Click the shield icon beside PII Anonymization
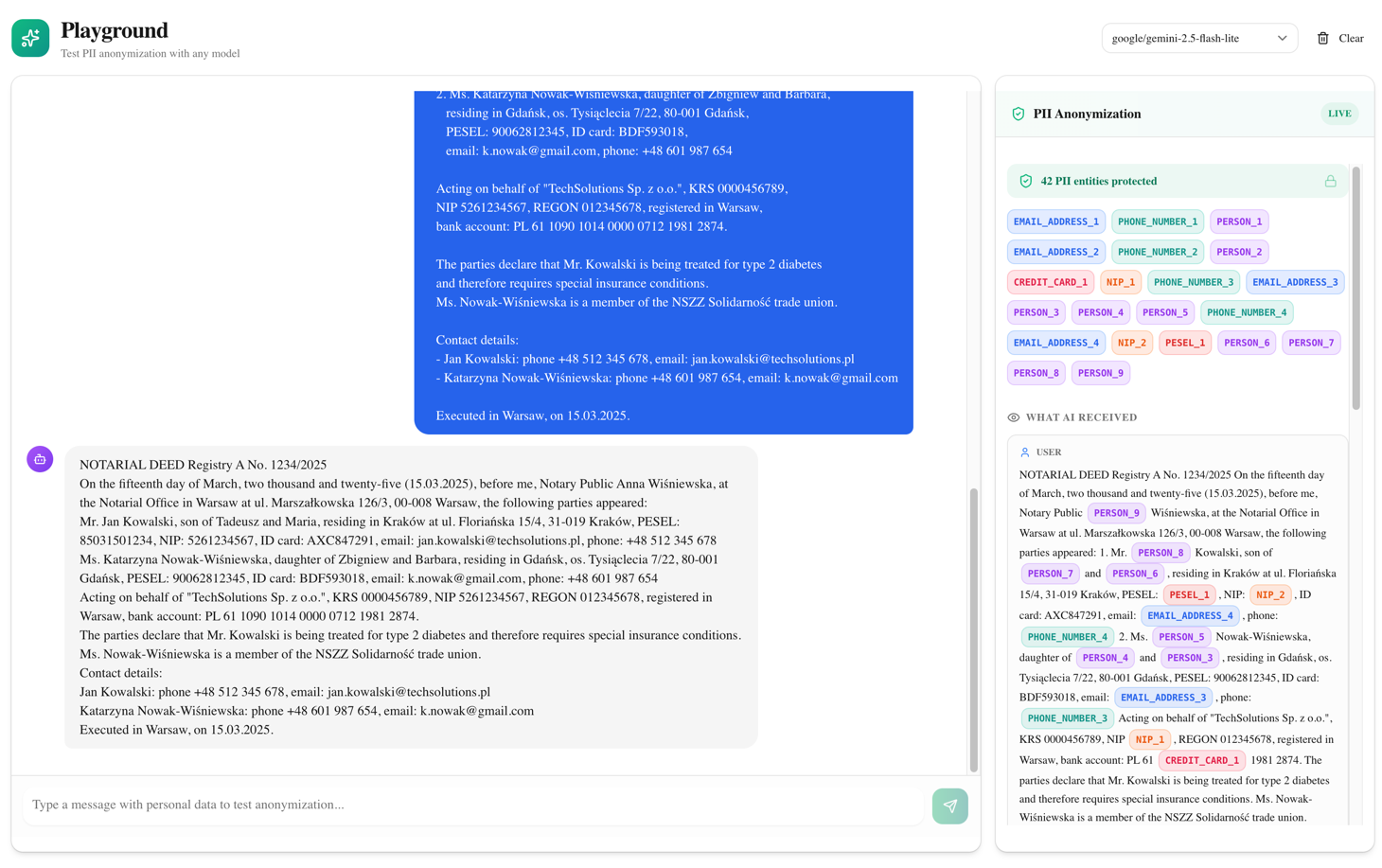Screen dimensions: 1382x868 [1018, 114]
